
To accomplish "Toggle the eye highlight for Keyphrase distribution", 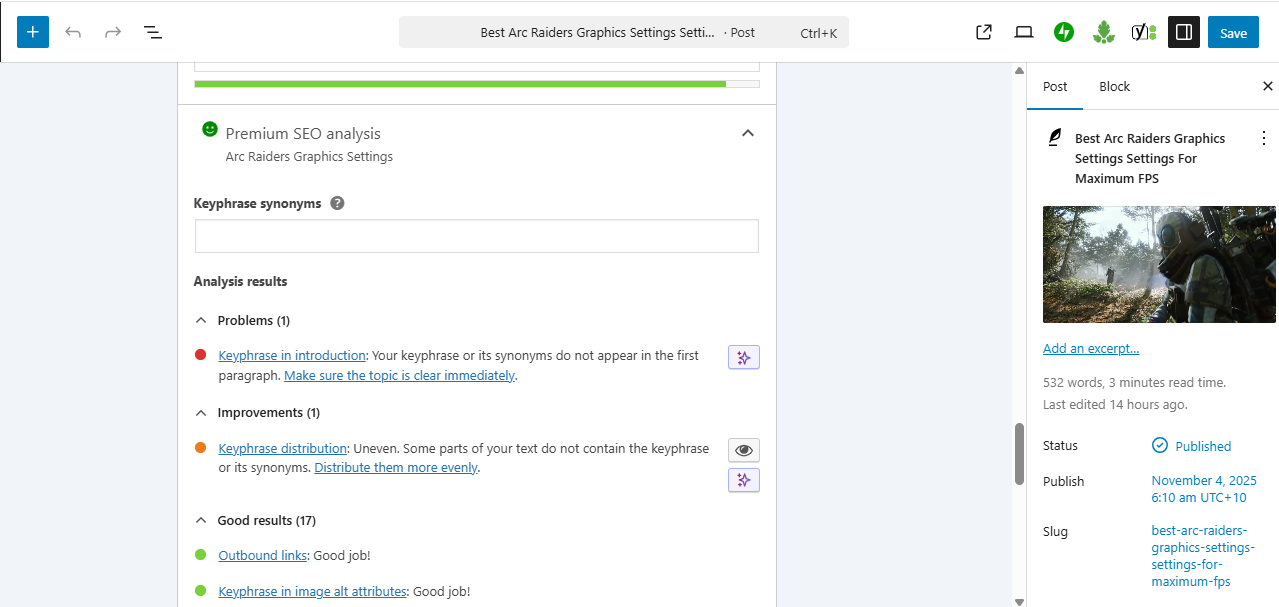I will click(743, 450).
